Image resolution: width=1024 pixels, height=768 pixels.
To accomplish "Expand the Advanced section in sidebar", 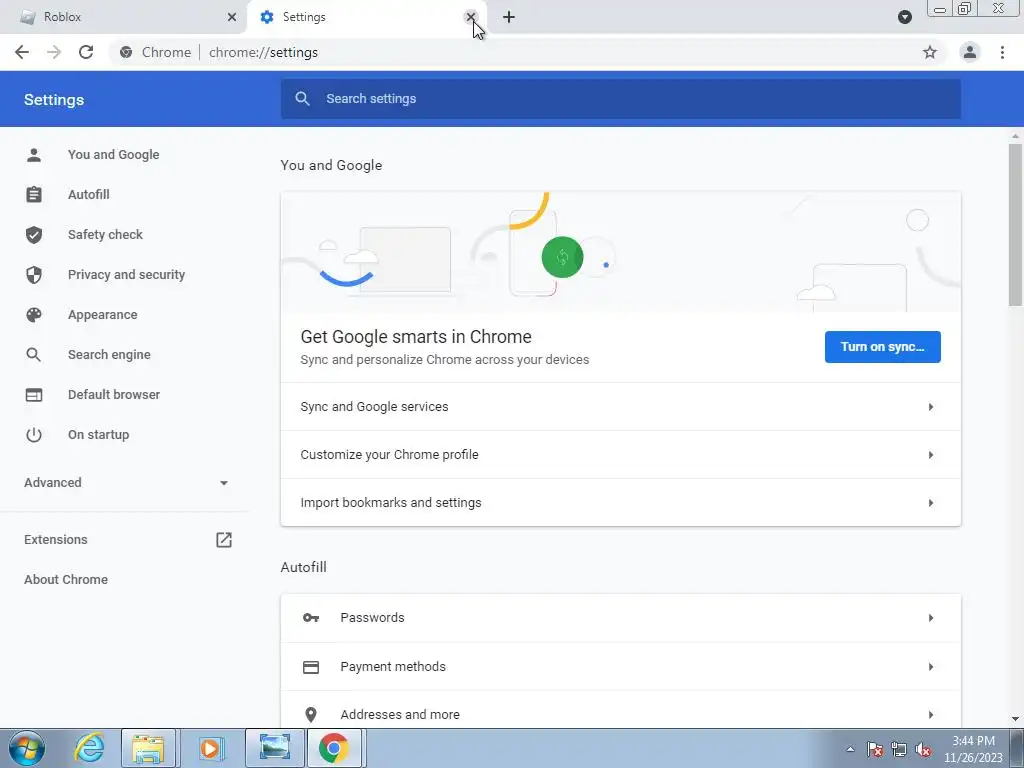I will point(127,483).
